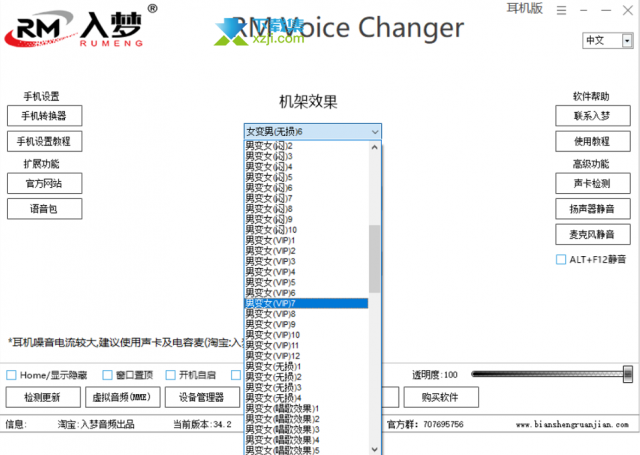Choose 男变女(无损)1 effect
This screenshot has width=640, height=455.
tap(306, 366)
